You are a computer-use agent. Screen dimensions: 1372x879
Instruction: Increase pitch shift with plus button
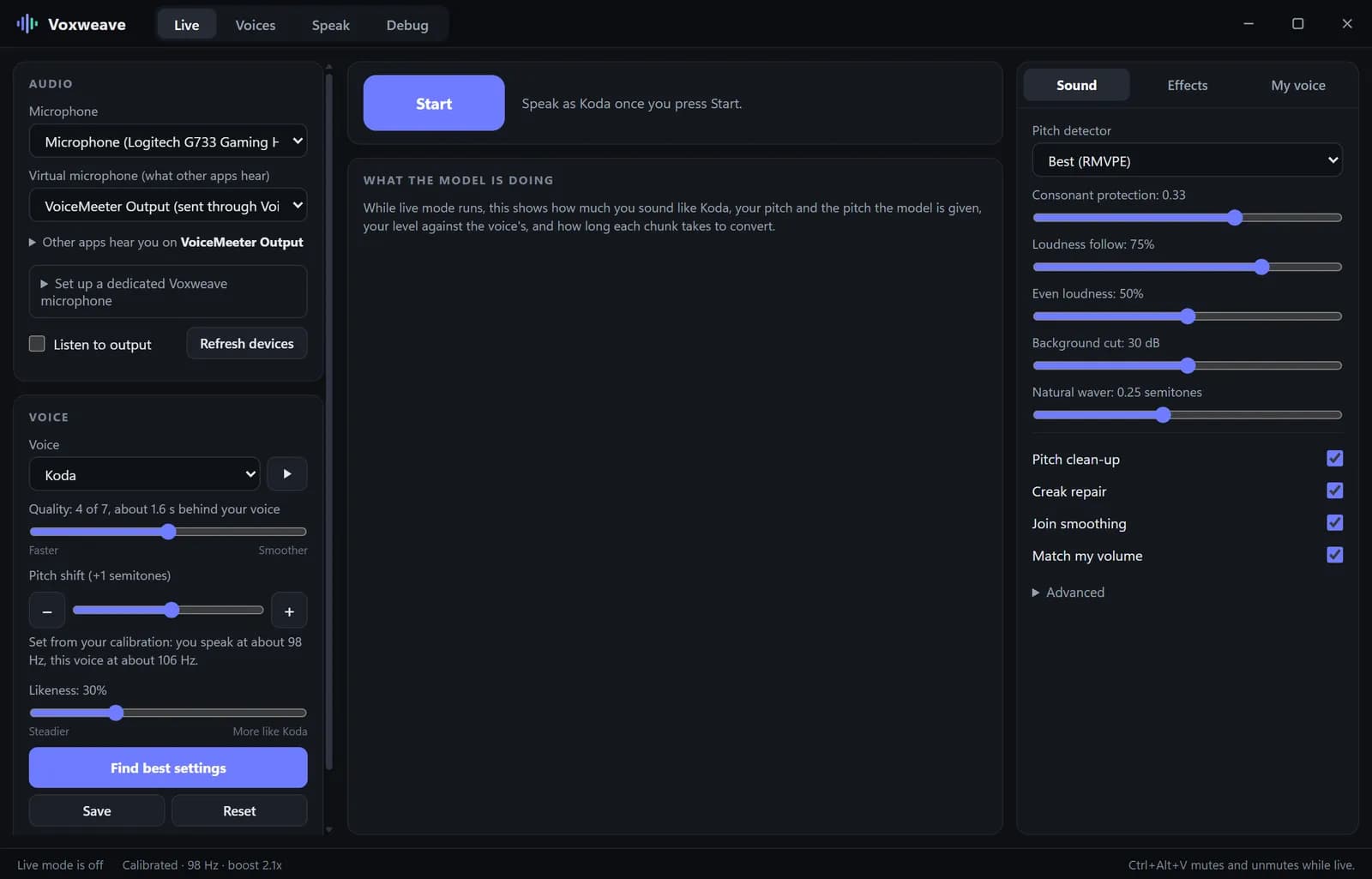point(289,611)
